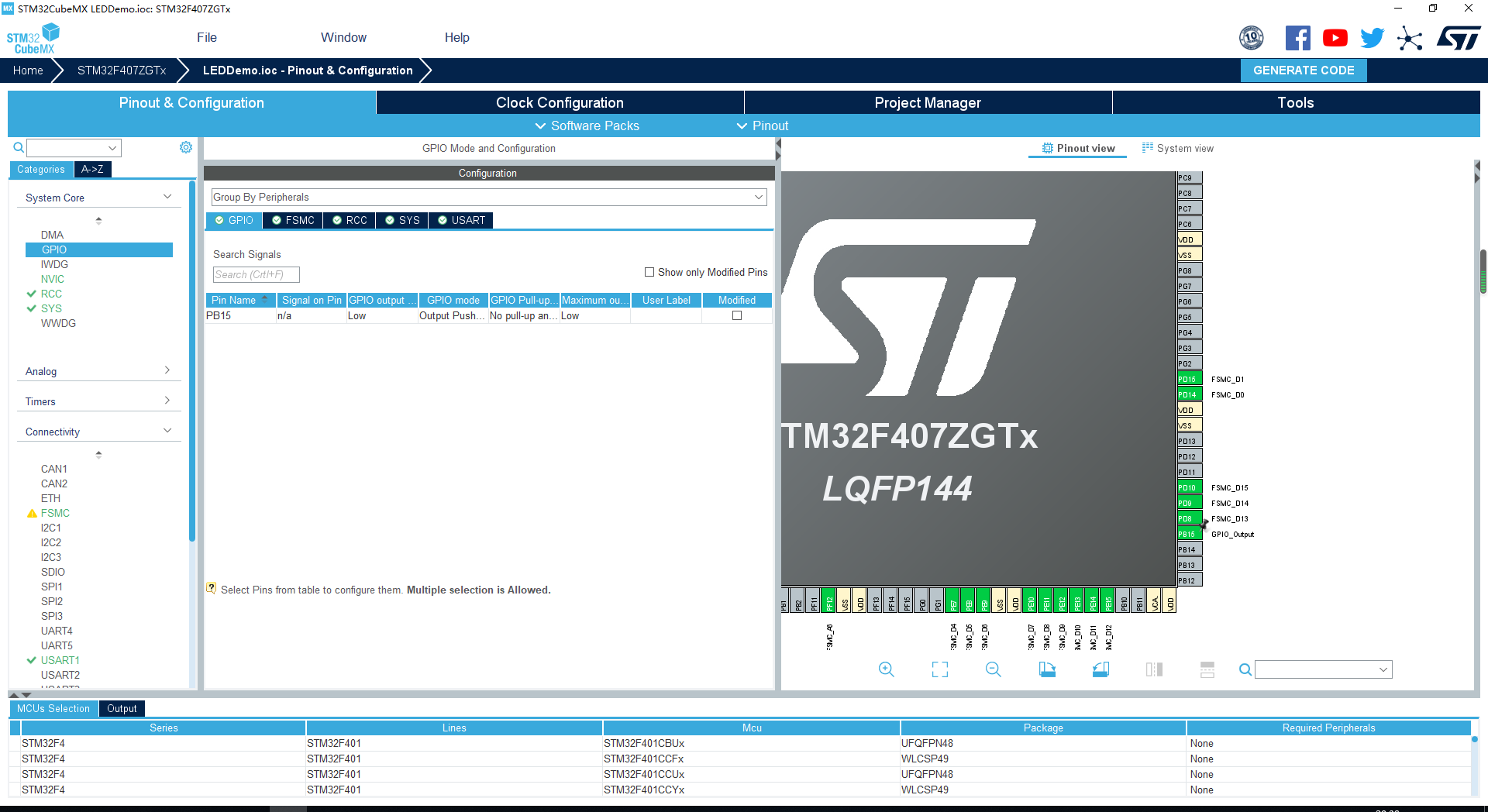
Task: Open ST YouTube channel icon
Action: pos(1335,38)
